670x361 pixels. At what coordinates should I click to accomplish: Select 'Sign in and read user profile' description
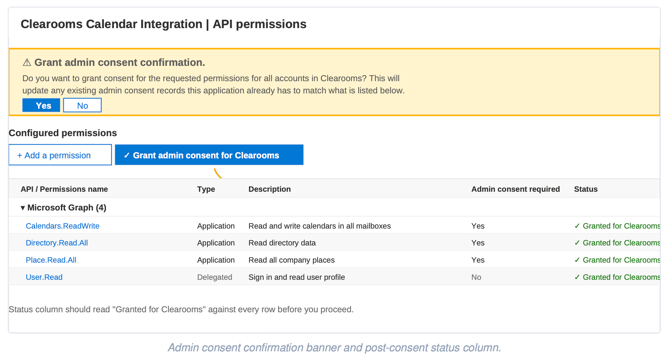point(297,277)
